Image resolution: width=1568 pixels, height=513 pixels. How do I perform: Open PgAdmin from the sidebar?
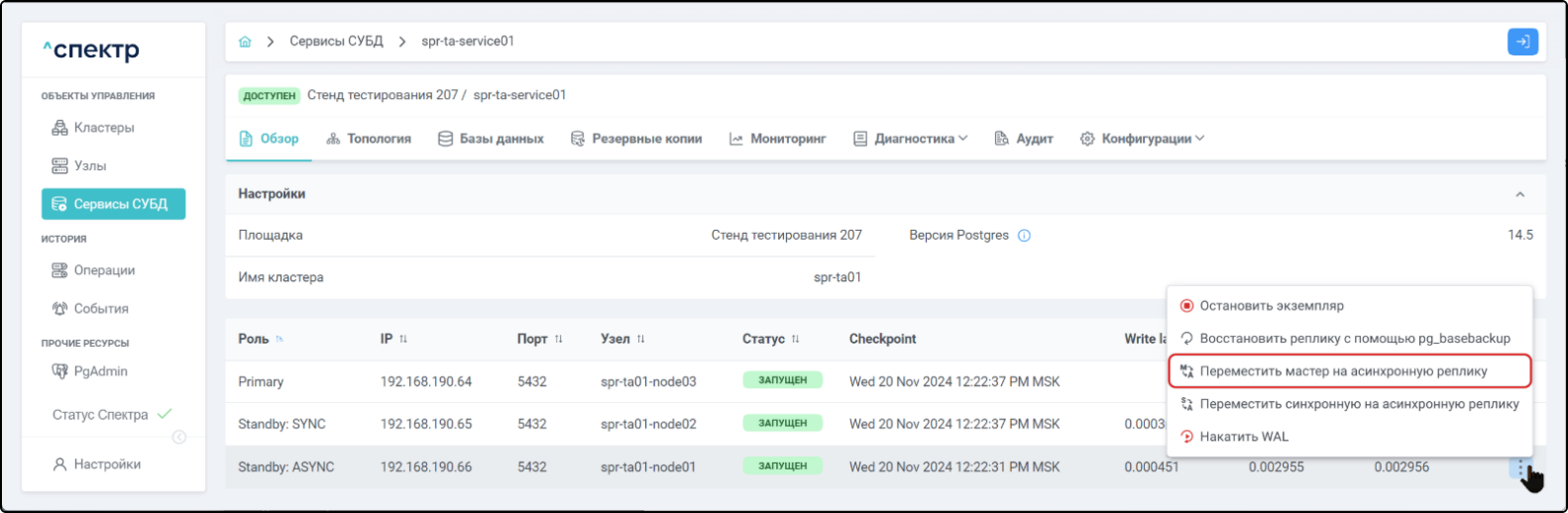point(100,371)
